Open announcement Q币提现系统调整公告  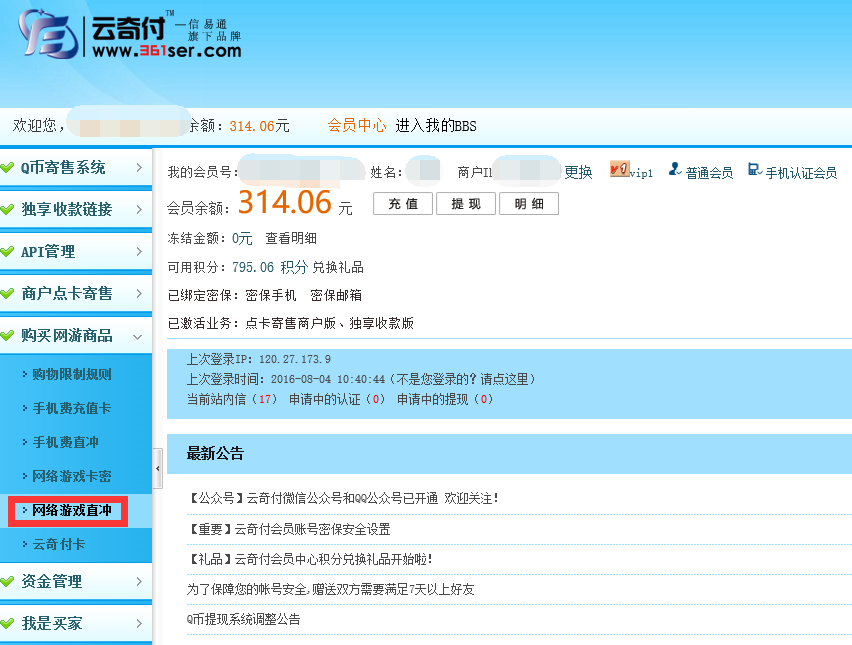pos(243,619)
